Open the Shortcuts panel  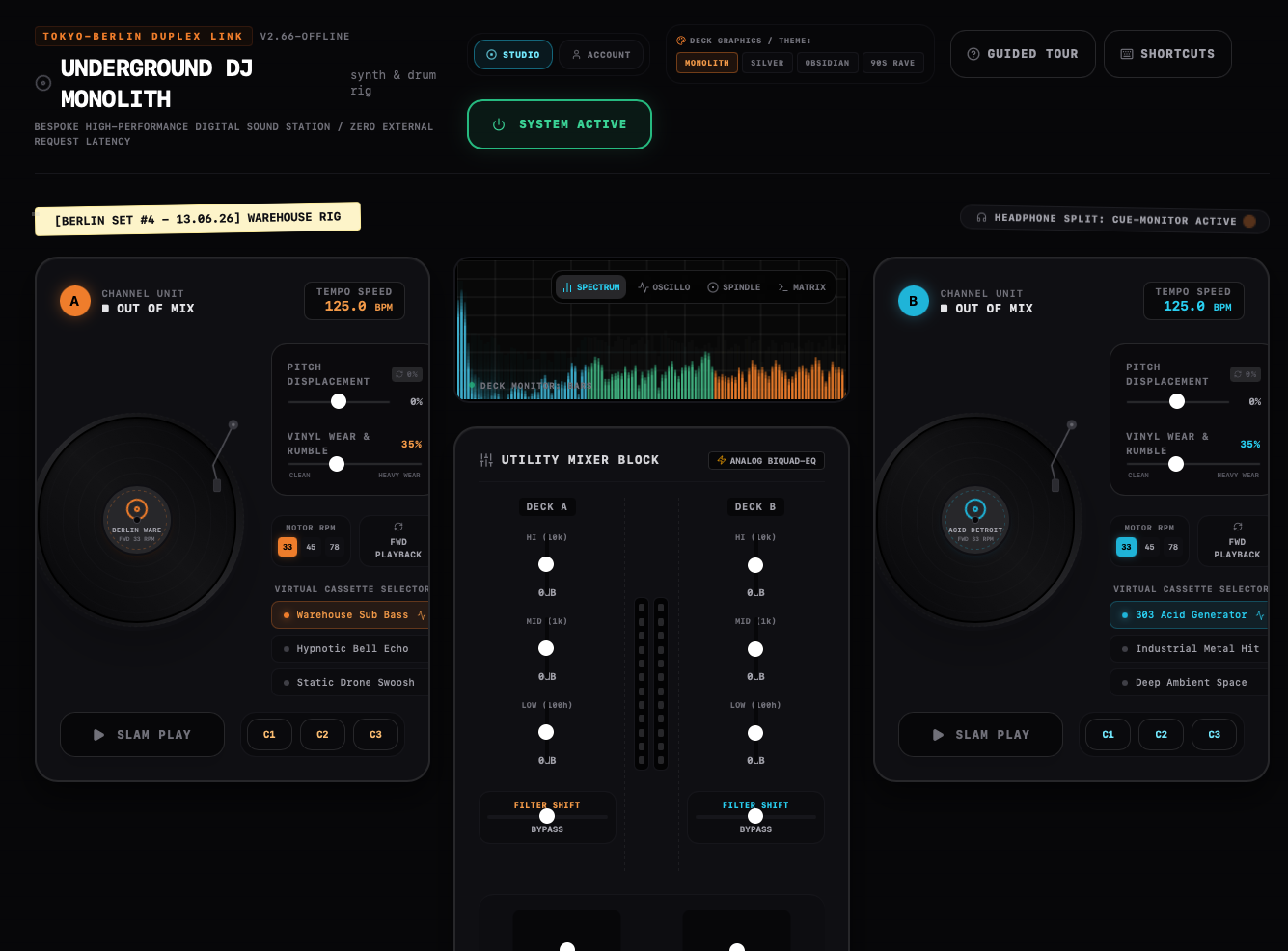1167,54
